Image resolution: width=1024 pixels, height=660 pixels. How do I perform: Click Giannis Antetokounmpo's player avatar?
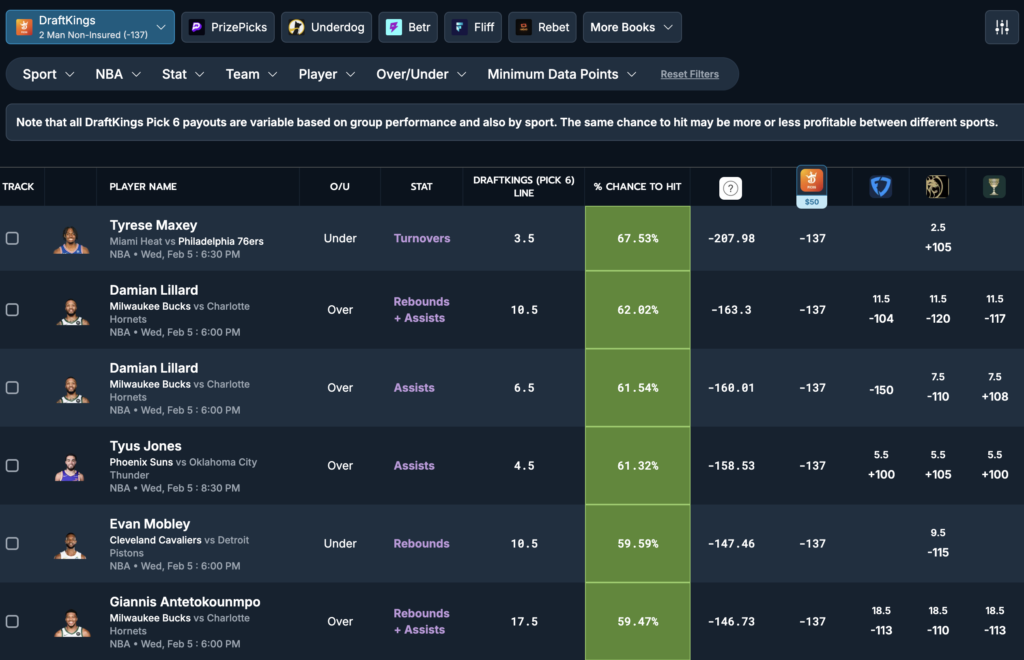point(71,622)
